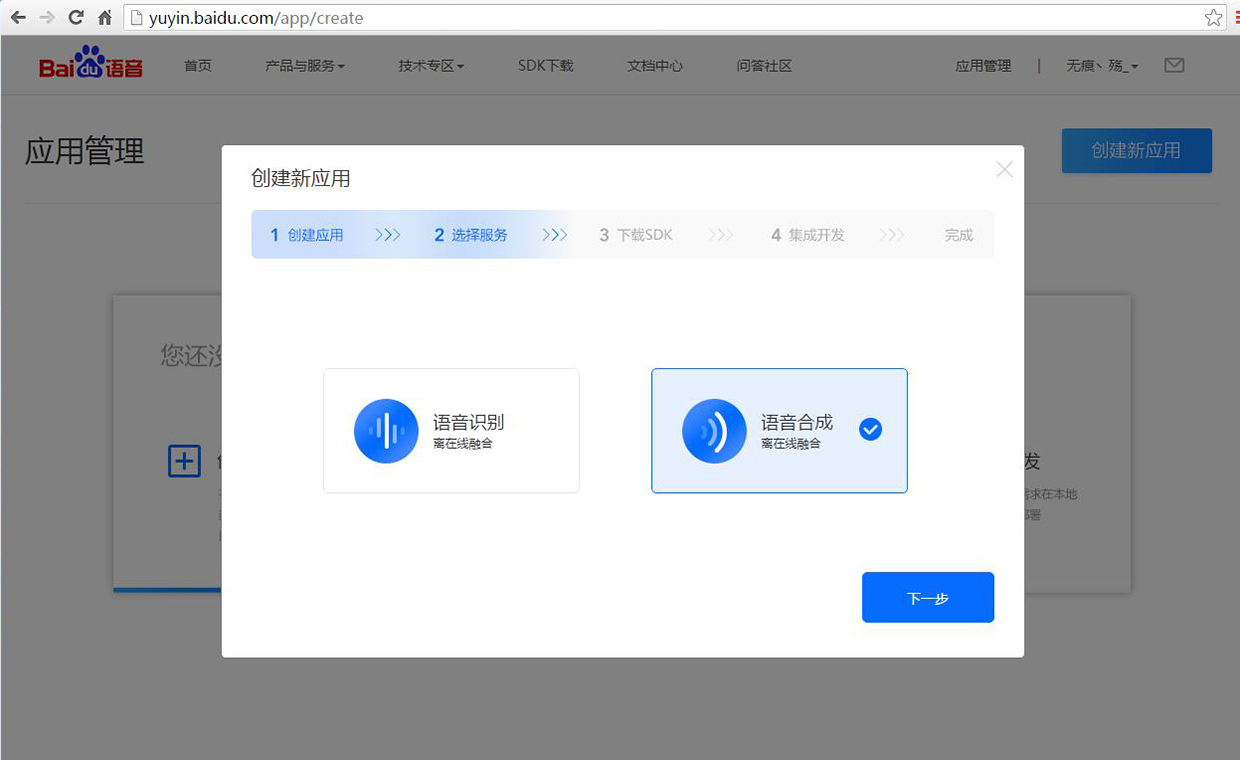
Task: Select the 语音识别 service card
Action: tap(451, 431)
